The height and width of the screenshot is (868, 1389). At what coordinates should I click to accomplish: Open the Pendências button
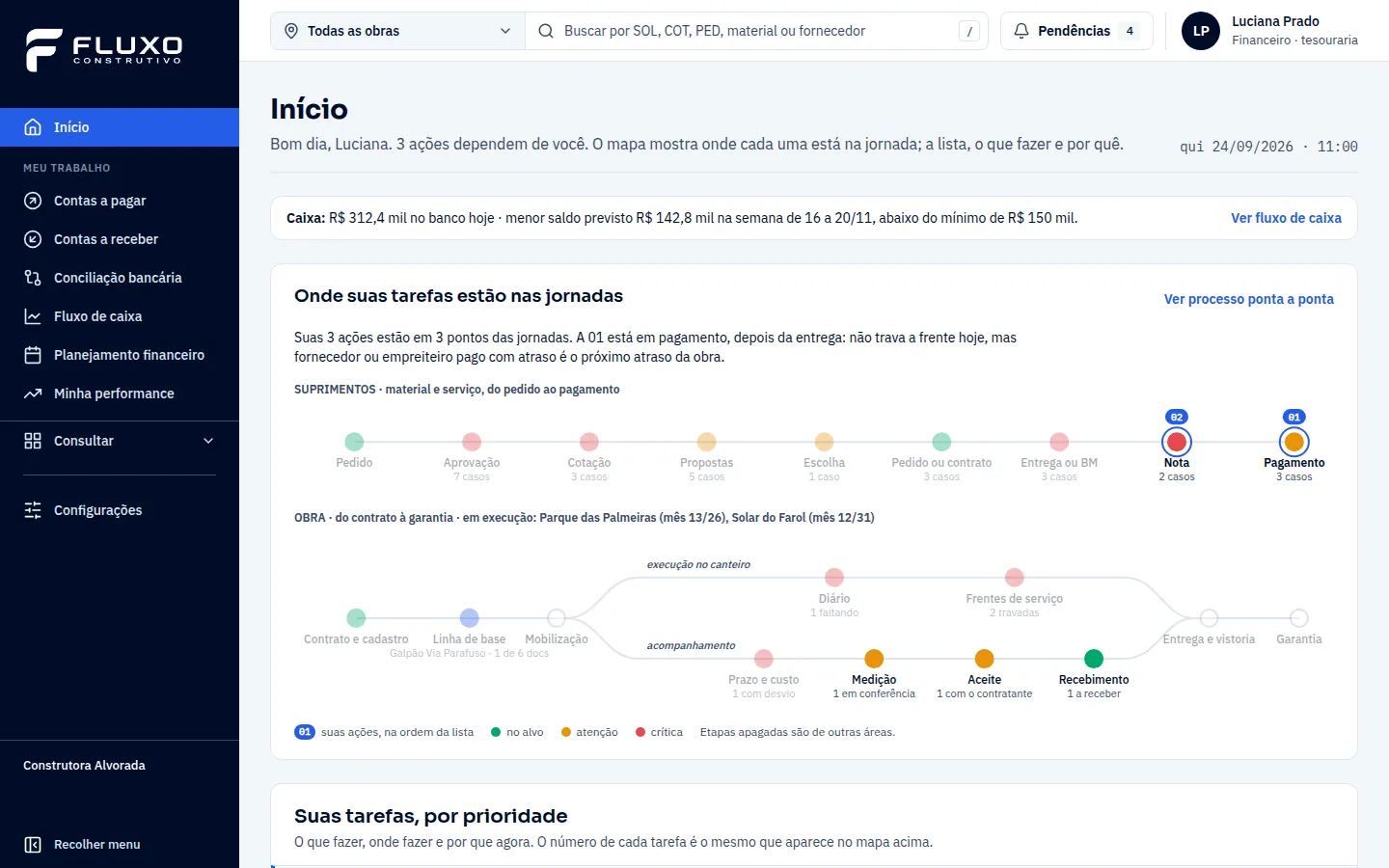click(1076, 31)
